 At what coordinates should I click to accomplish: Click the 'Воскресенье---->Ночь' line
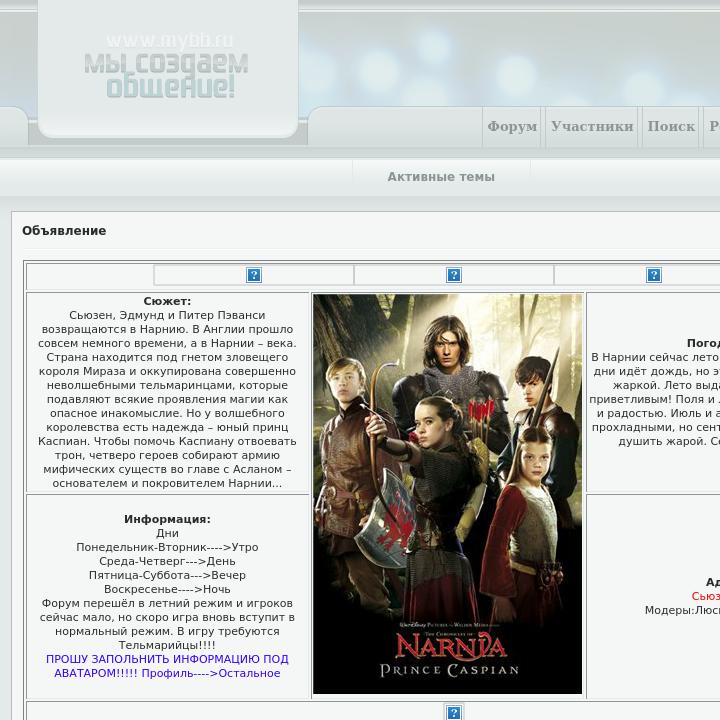pos(167,589)
